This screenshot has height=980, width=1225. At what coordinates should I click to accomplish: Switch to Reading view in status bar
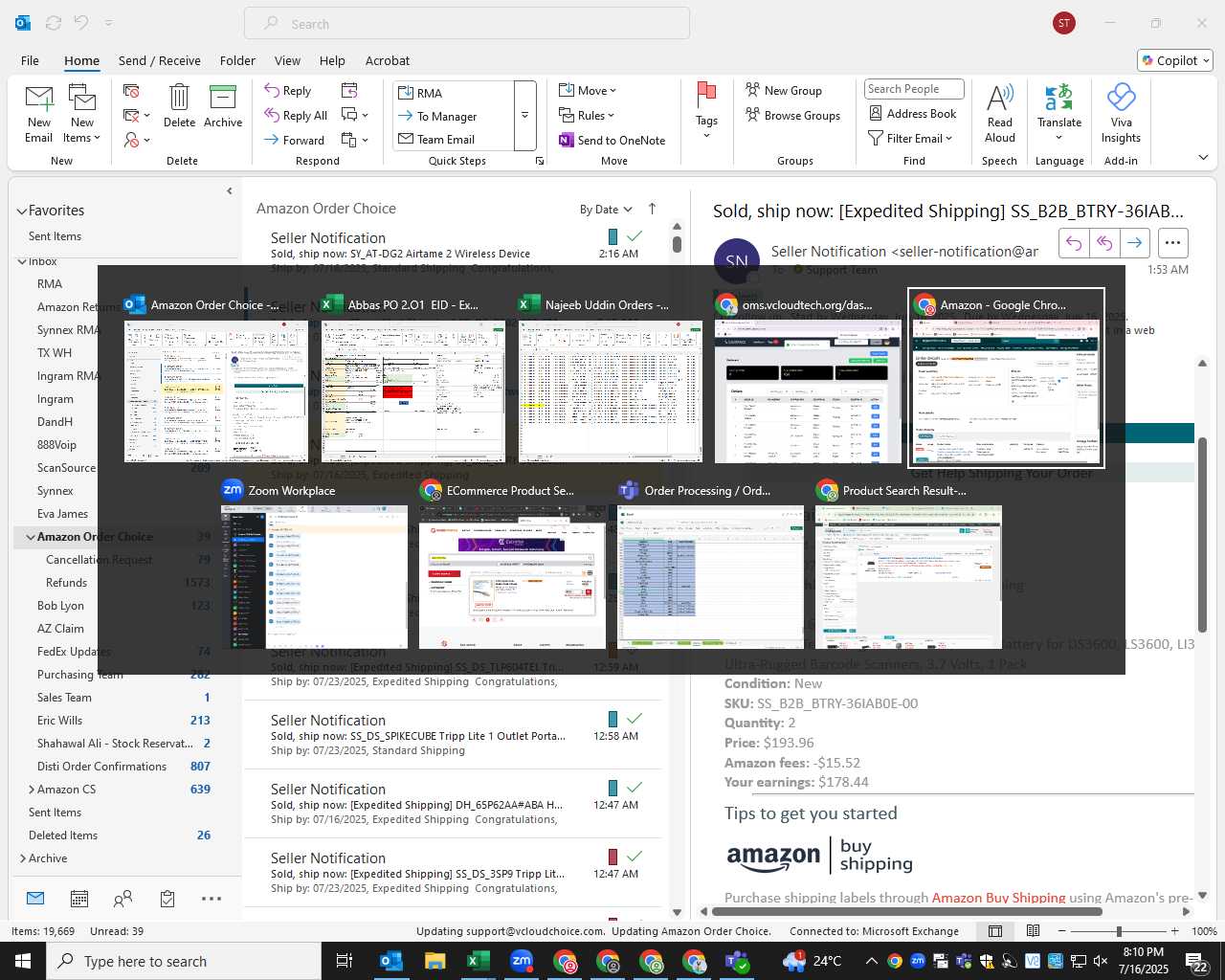point(1034,931)
